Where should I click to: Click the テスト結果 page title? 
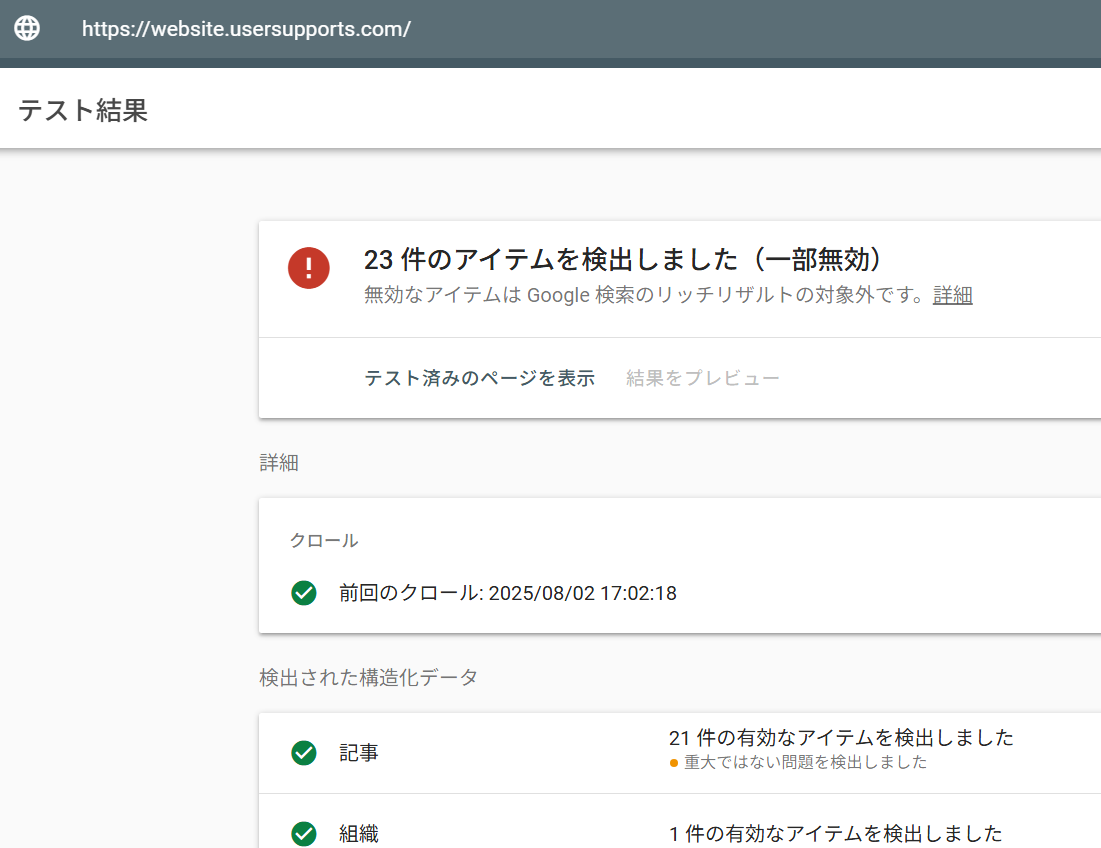(83, 110)
